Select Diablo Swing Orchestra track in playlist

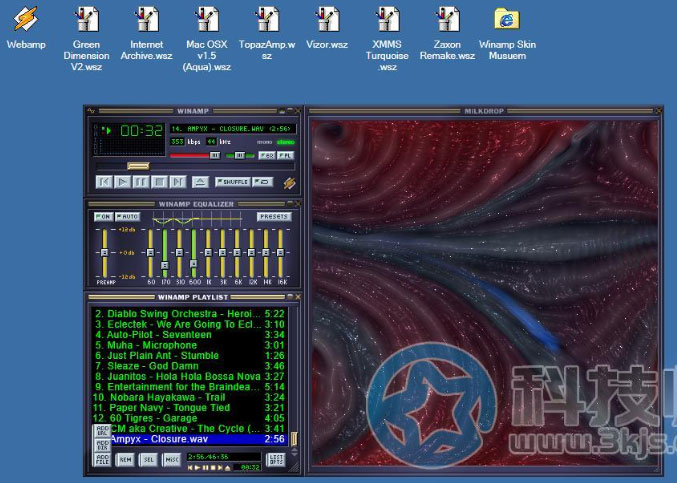189,314
